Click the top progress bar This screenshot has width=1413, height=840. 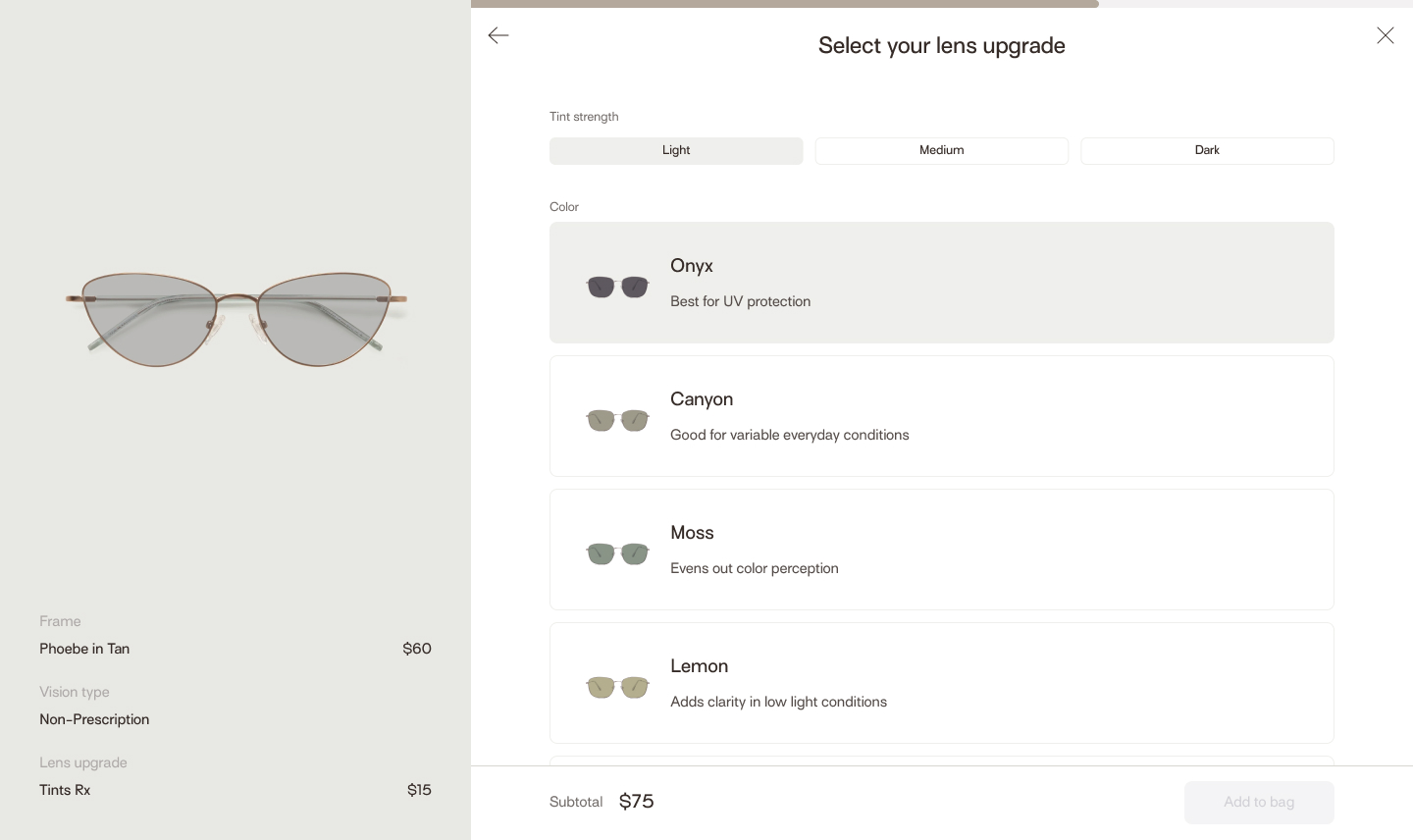point(785,4)
